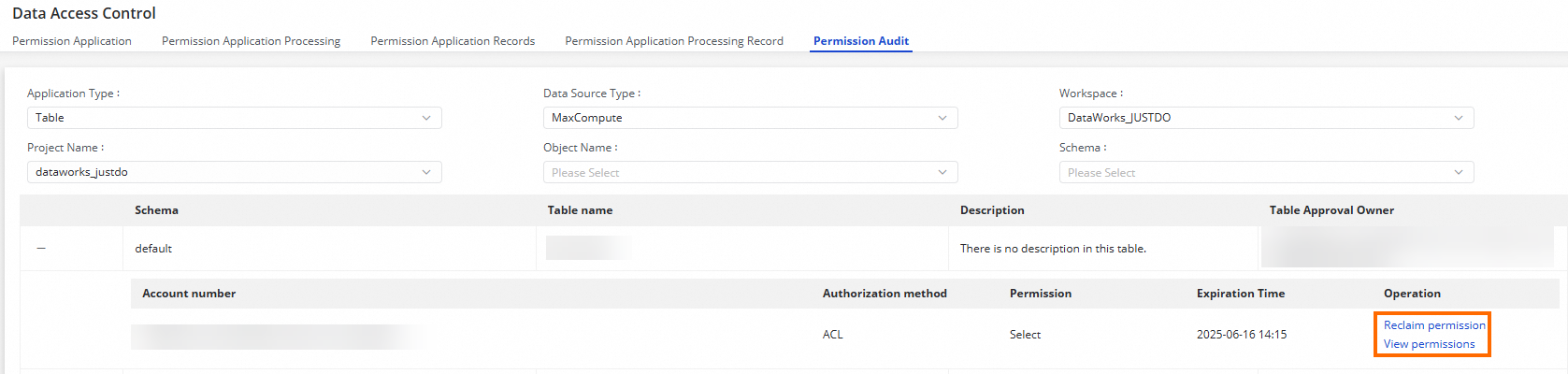This screenshot has height=374, width=1568.
Task: Switch to the Permission Application tab
Action: (72, 41)
